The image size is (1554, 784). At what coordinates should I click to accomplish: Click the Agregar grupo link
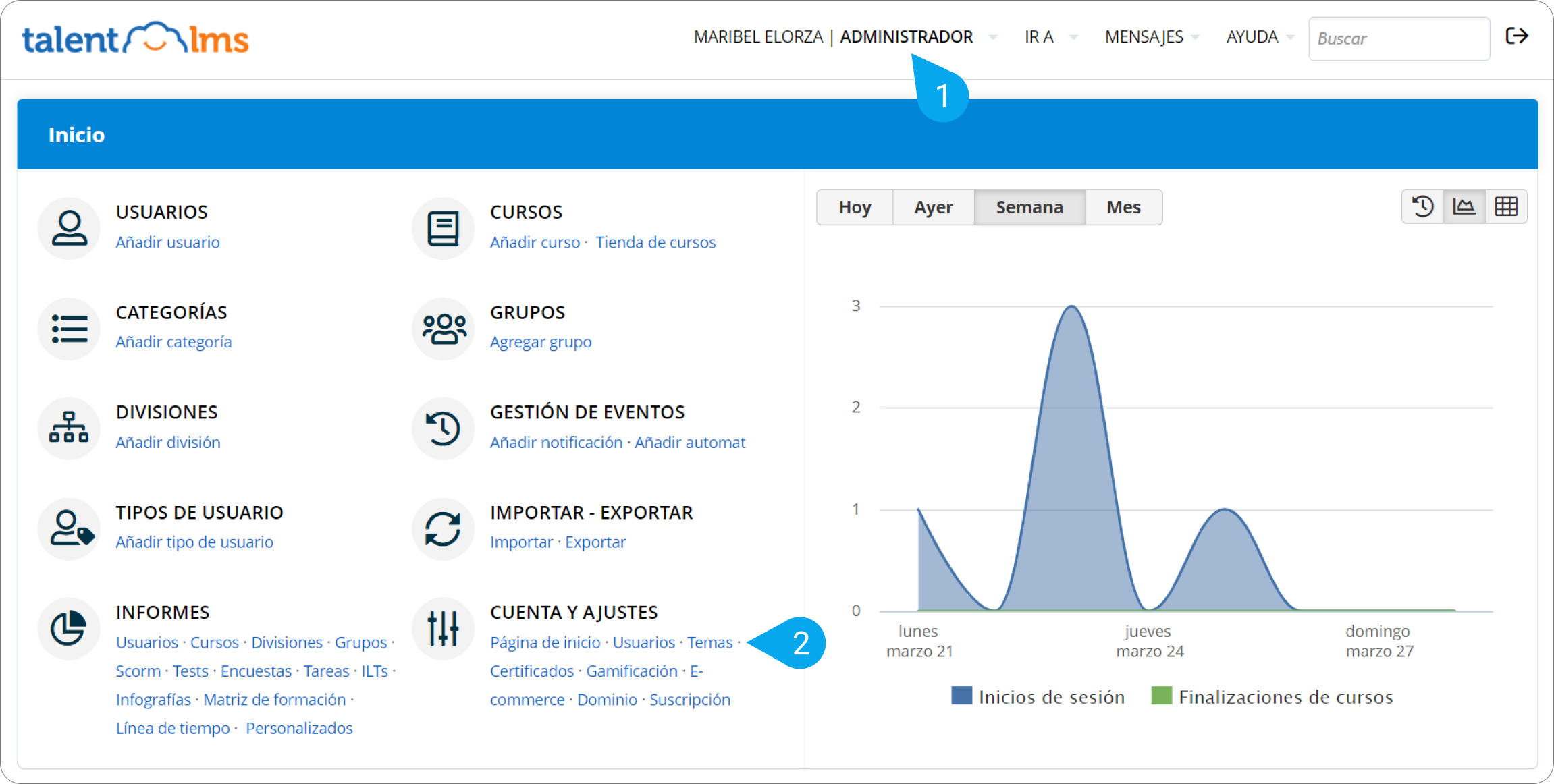click(541, 342)
